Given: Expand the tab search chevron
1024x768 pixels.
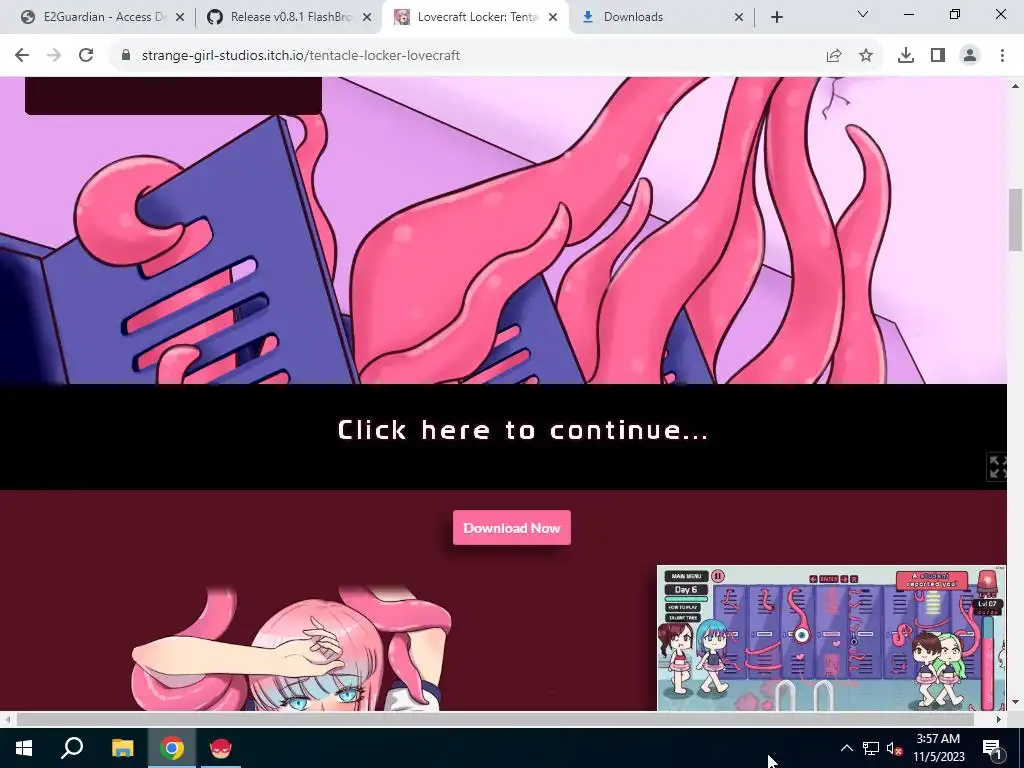Looking at the screenshot, I should [x=863, y=14].
